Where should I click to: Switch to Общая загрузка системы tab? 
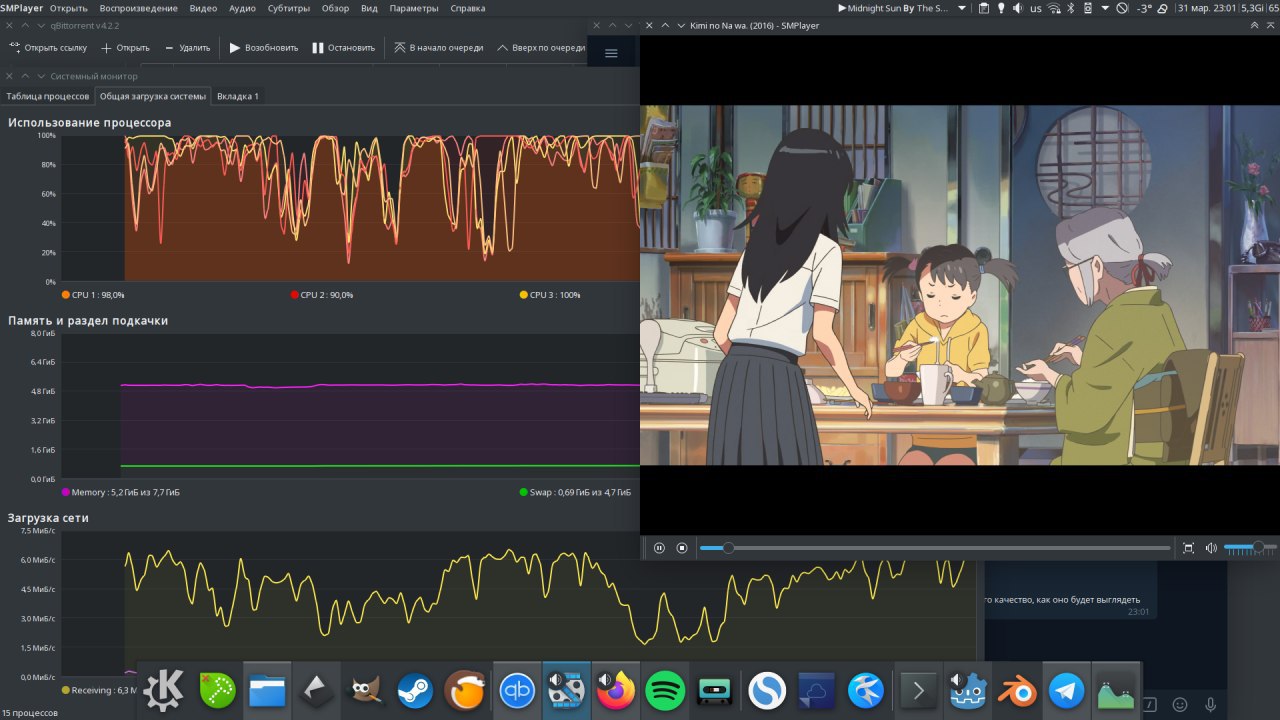click(x=153, y=96)
